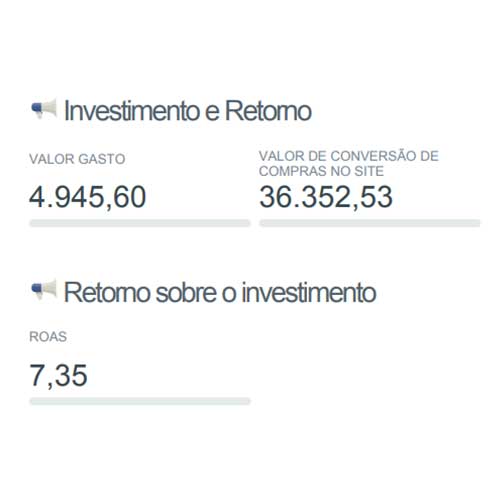Click the word Investimento in first heading
Screen dimensions: 500x500
132,111
